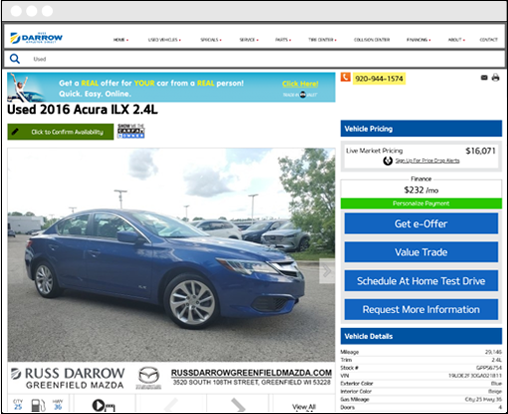Open the Parts menu
This screenshot has width=508, height=414.
(283, 40)
